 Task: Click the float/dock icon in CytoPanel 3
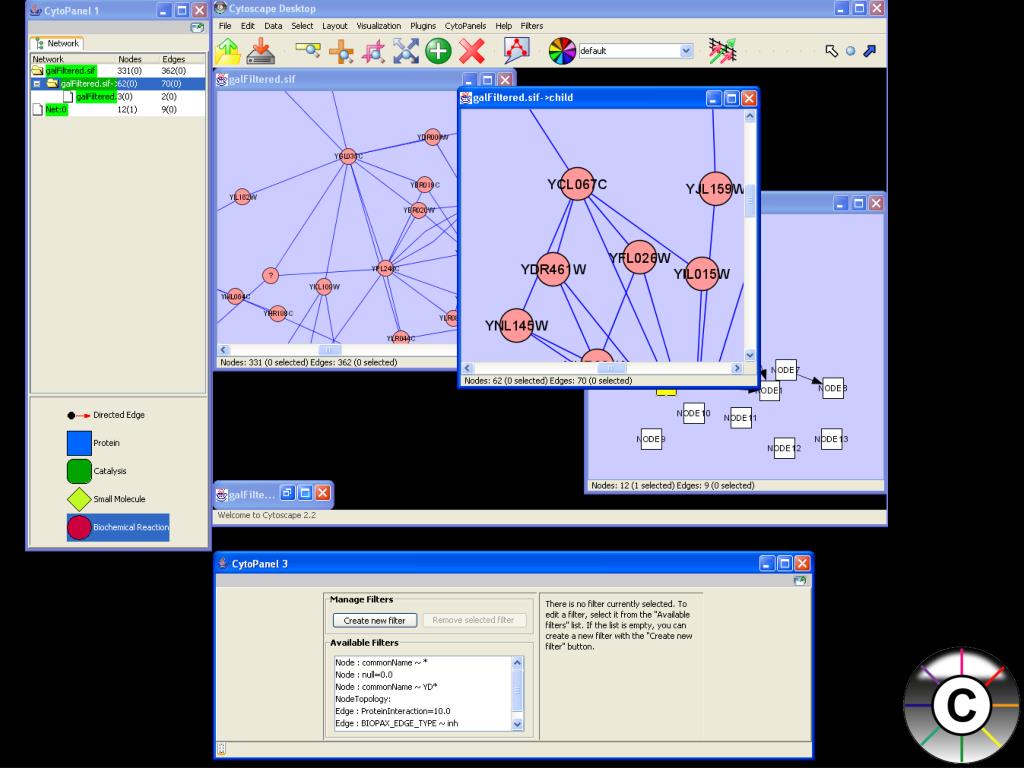(x=799, y=581)
